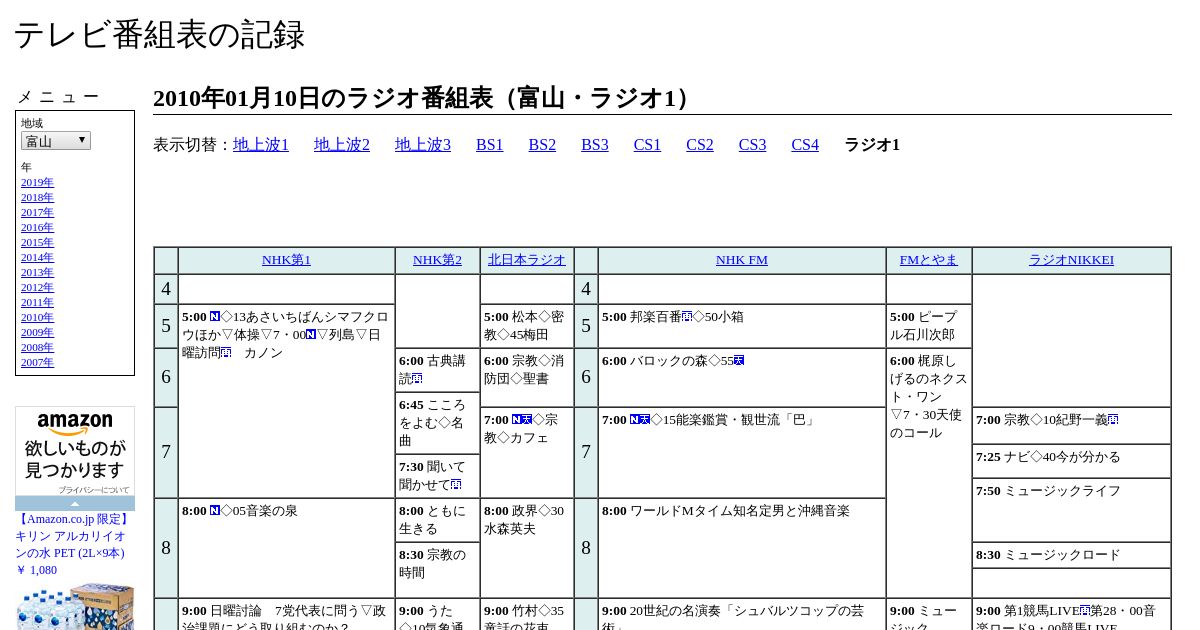Image resolution: width=1200 pixels, height=630 pixels.
Task: Switch to the BS1 listing
Action: pos(490,145)
